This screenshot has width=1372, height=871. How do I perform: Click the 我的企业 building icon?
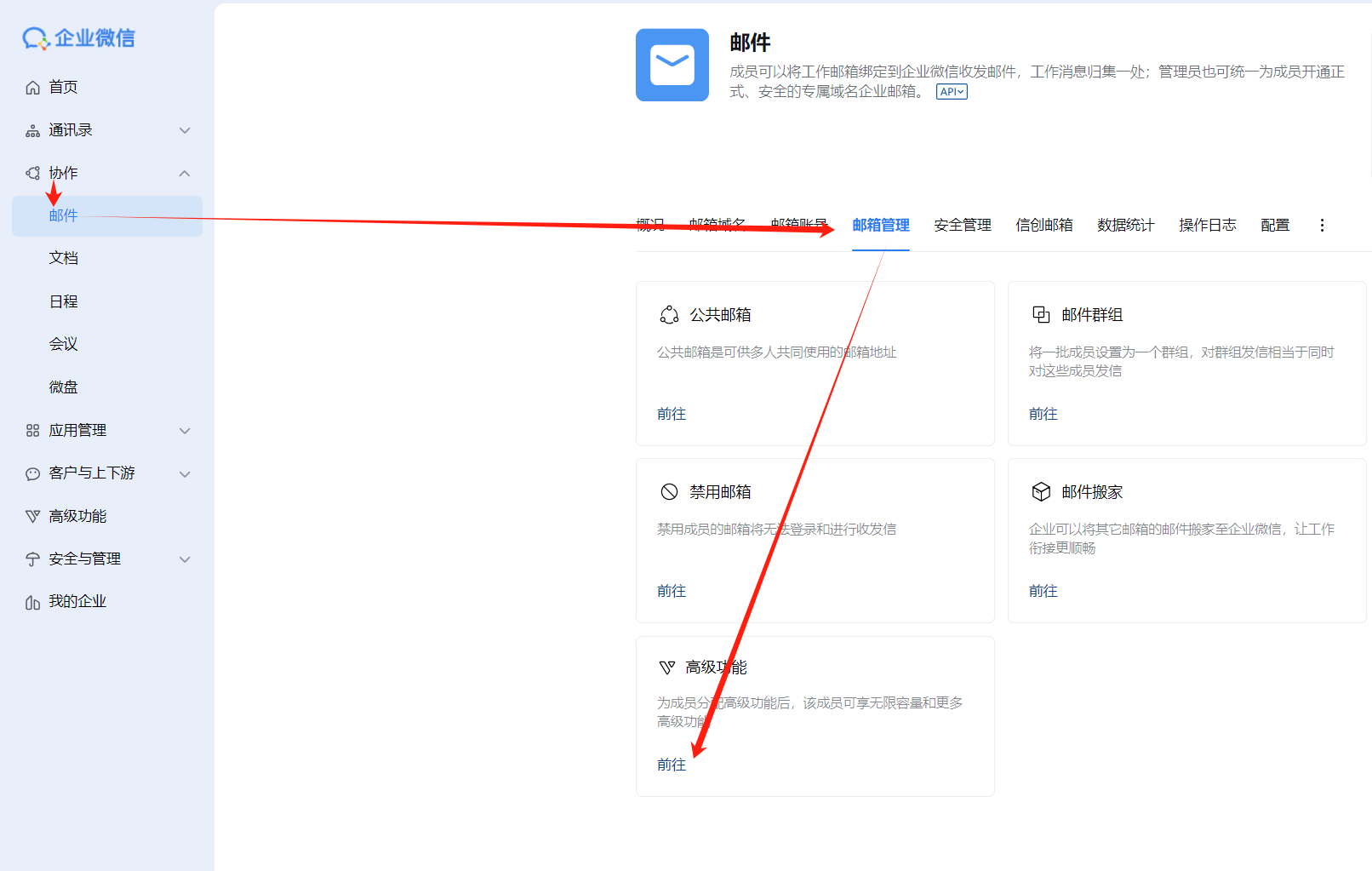tap(32, 602)
